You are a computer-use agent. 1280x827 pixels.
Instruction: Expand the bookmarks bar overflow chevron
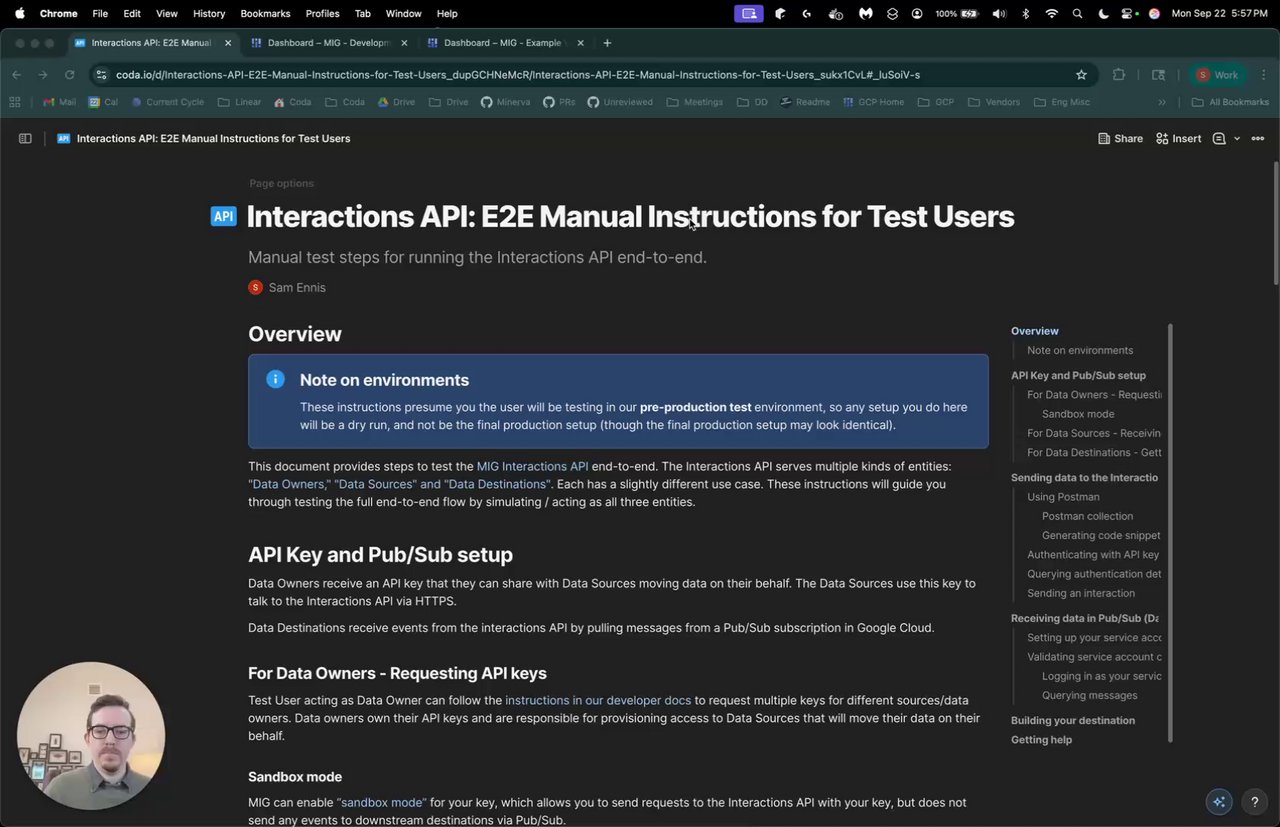1162,102
